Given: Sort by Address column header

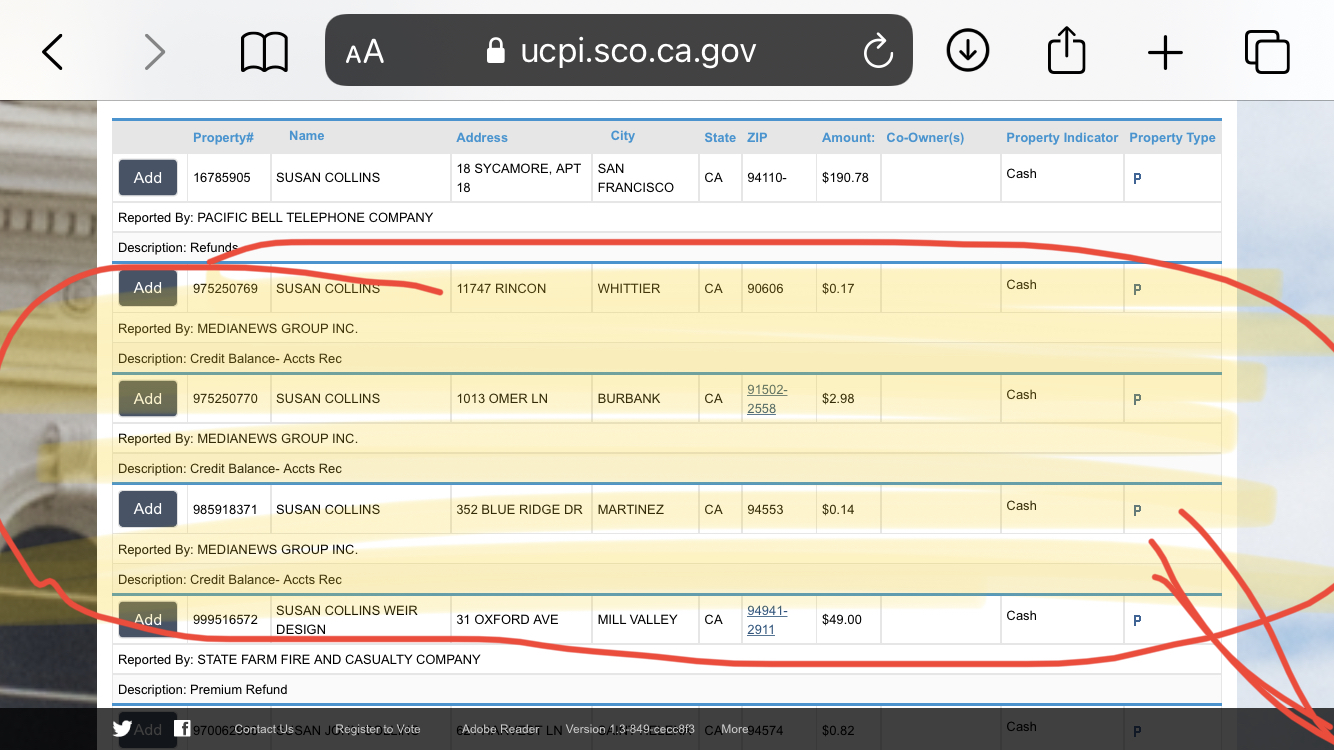Looking at the screenshot, I should 482,137.
